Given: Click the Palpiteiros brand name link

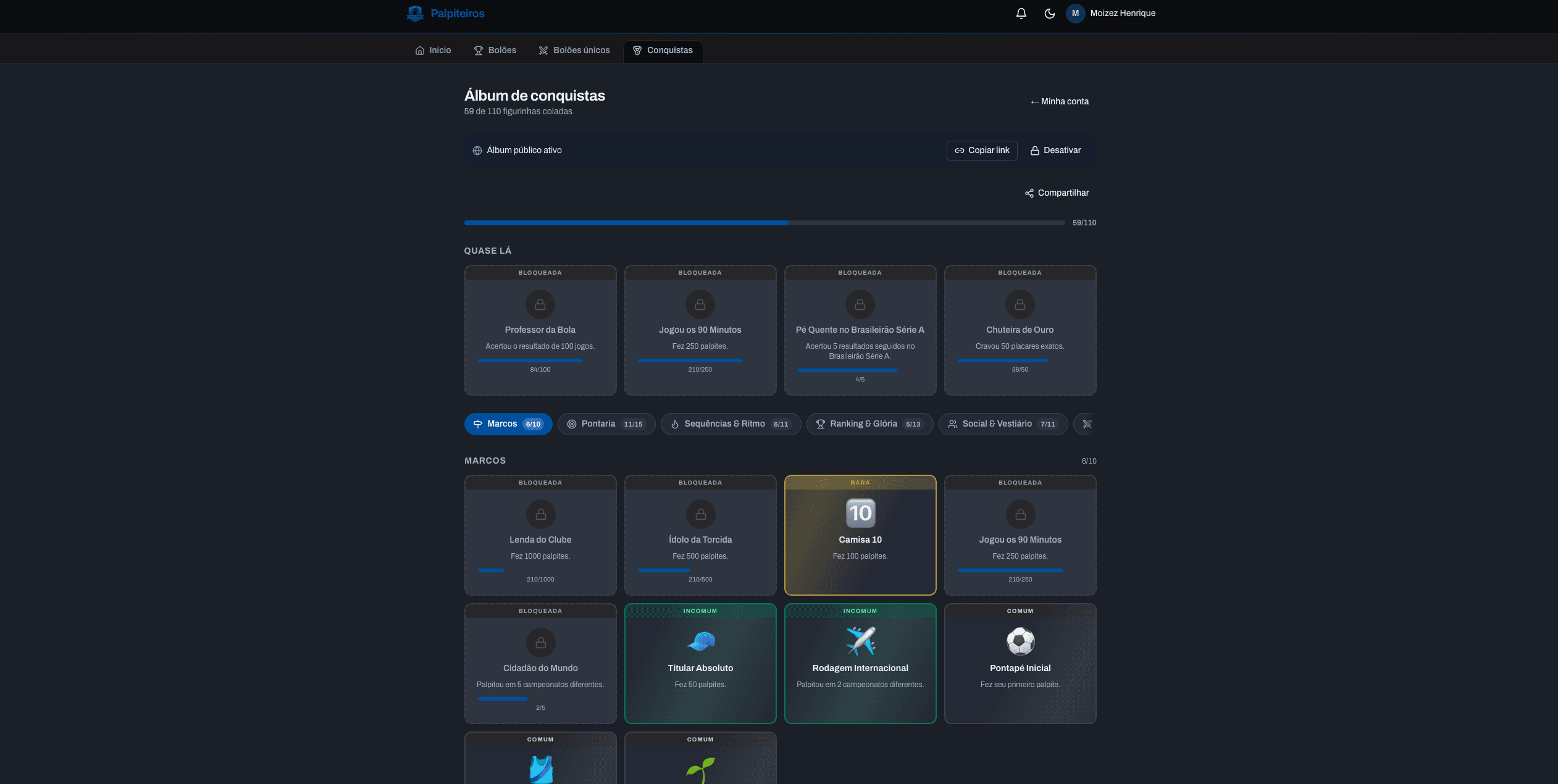Looking at the screenshot, I should tap(458, 14).
